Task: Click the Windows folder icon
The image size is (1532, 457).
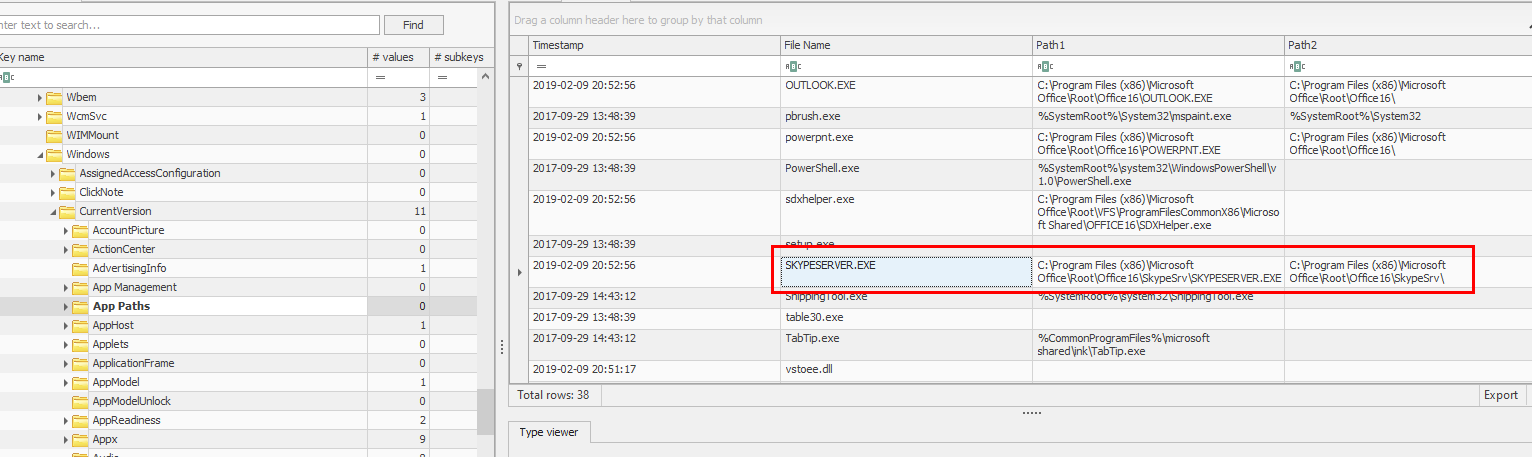Action: (54, 154)
